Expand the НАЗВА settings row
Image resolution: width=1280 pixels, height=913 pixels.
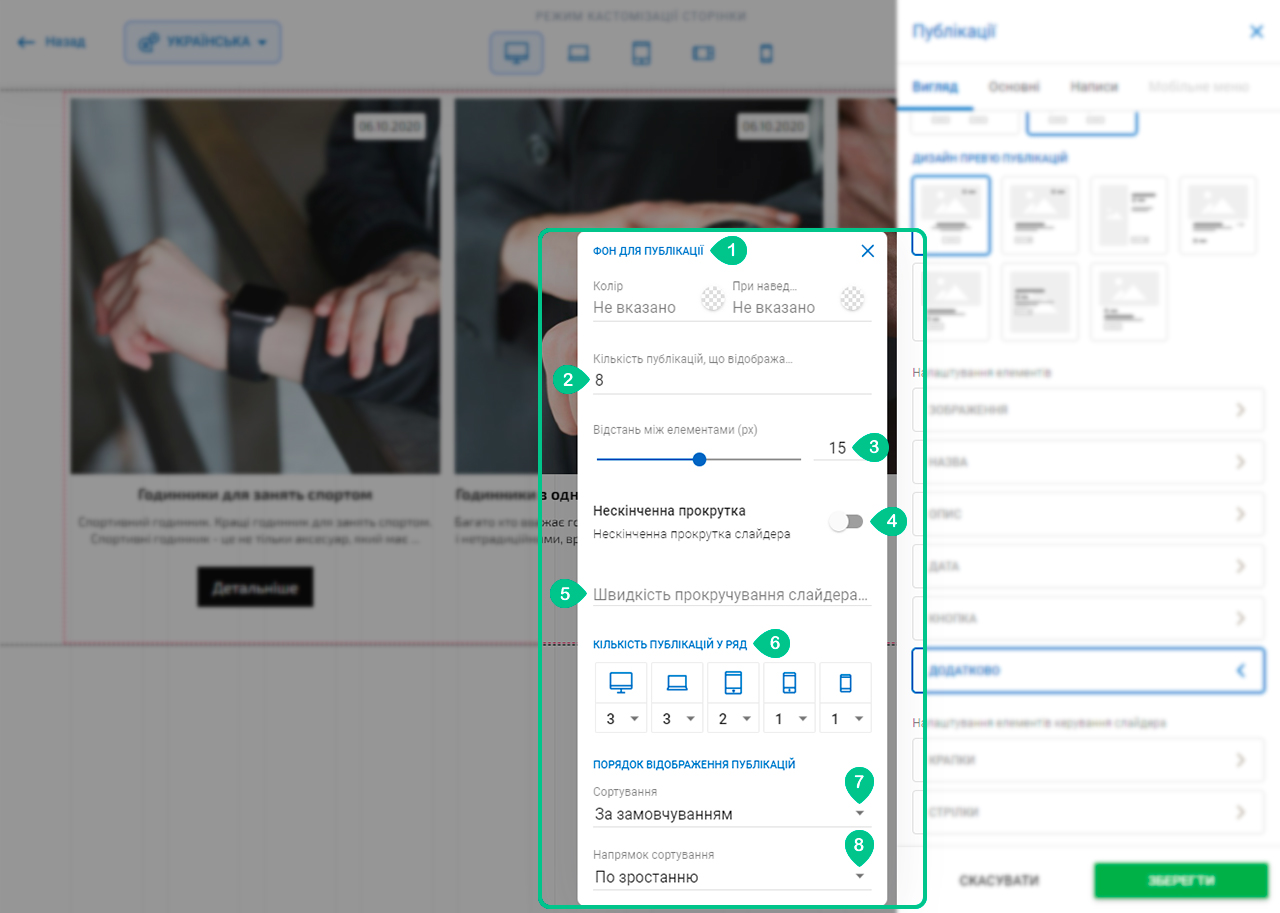(1088, 462)
